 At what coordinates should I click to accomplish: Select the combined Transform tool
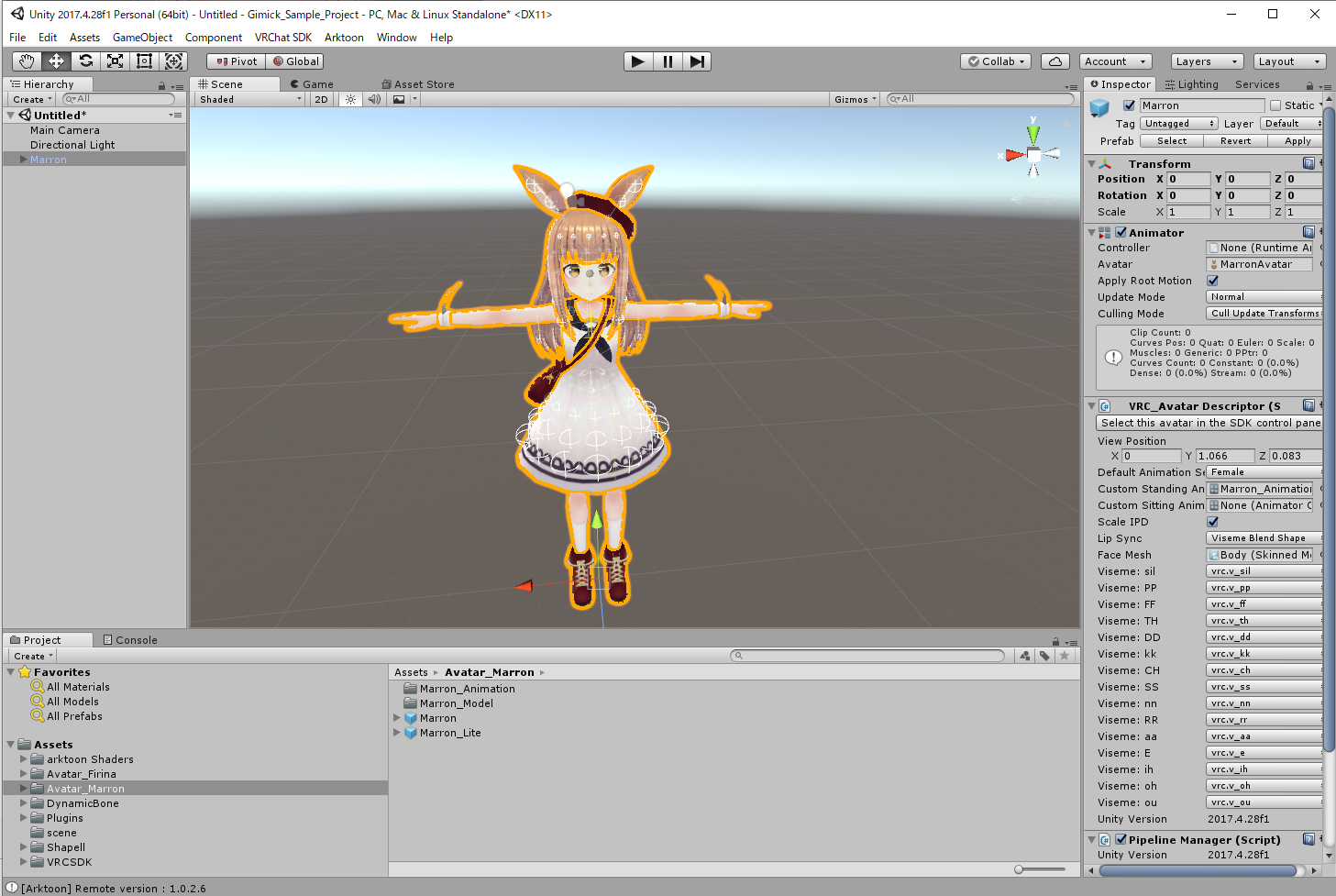(x=173, y=61)
